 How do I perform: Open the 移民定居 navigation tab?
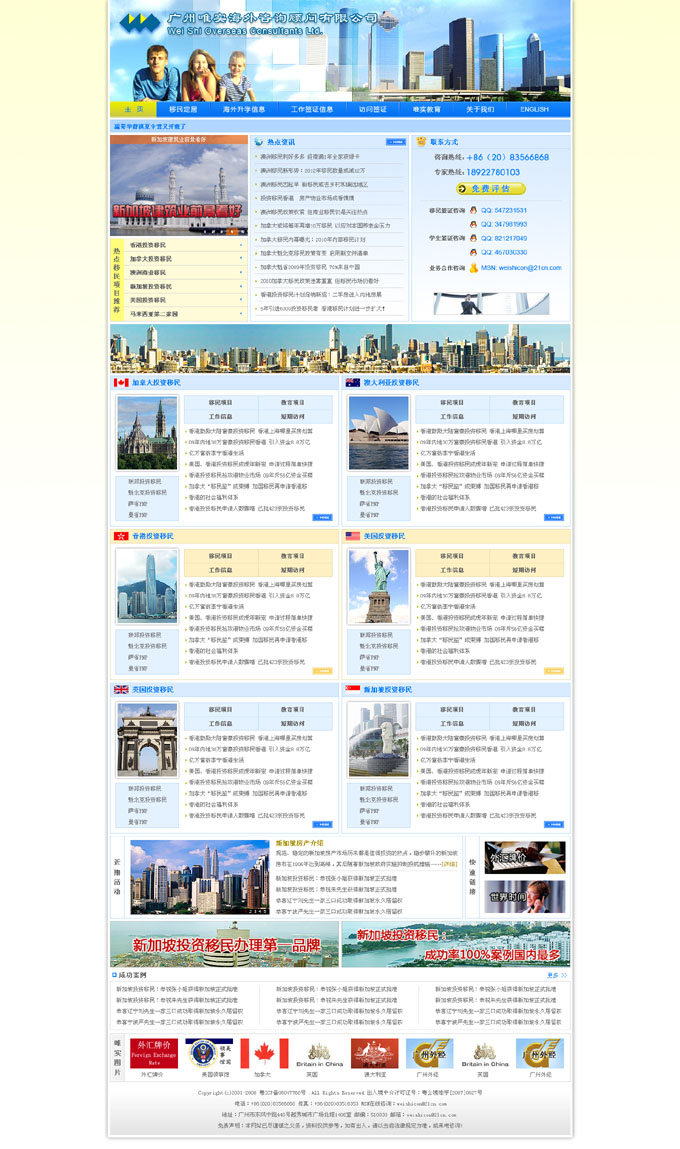tap(183, 109)
